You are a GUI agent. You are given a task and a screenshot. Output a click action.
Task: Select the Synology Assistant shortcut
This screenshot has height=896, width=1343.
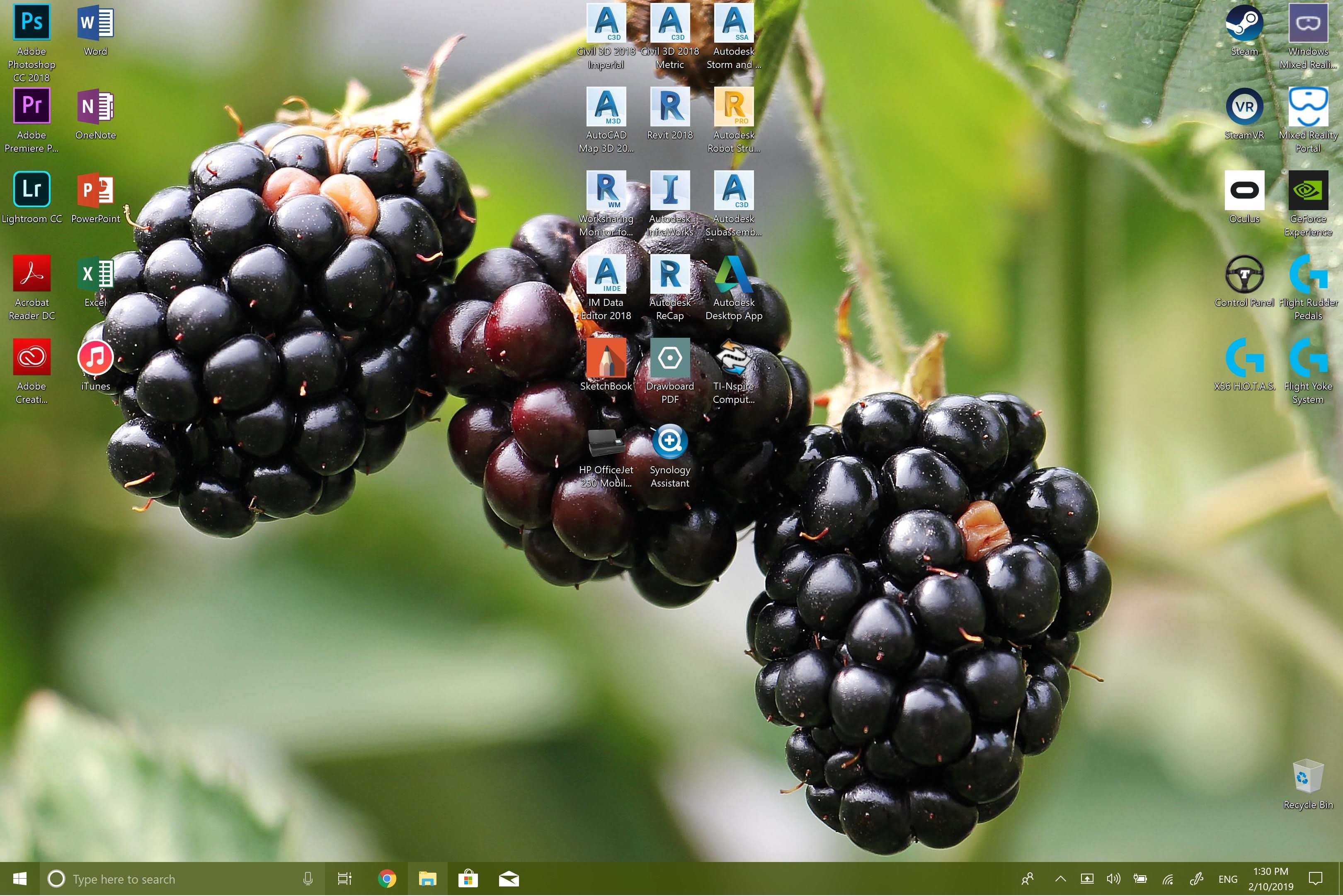click(670, 441)
